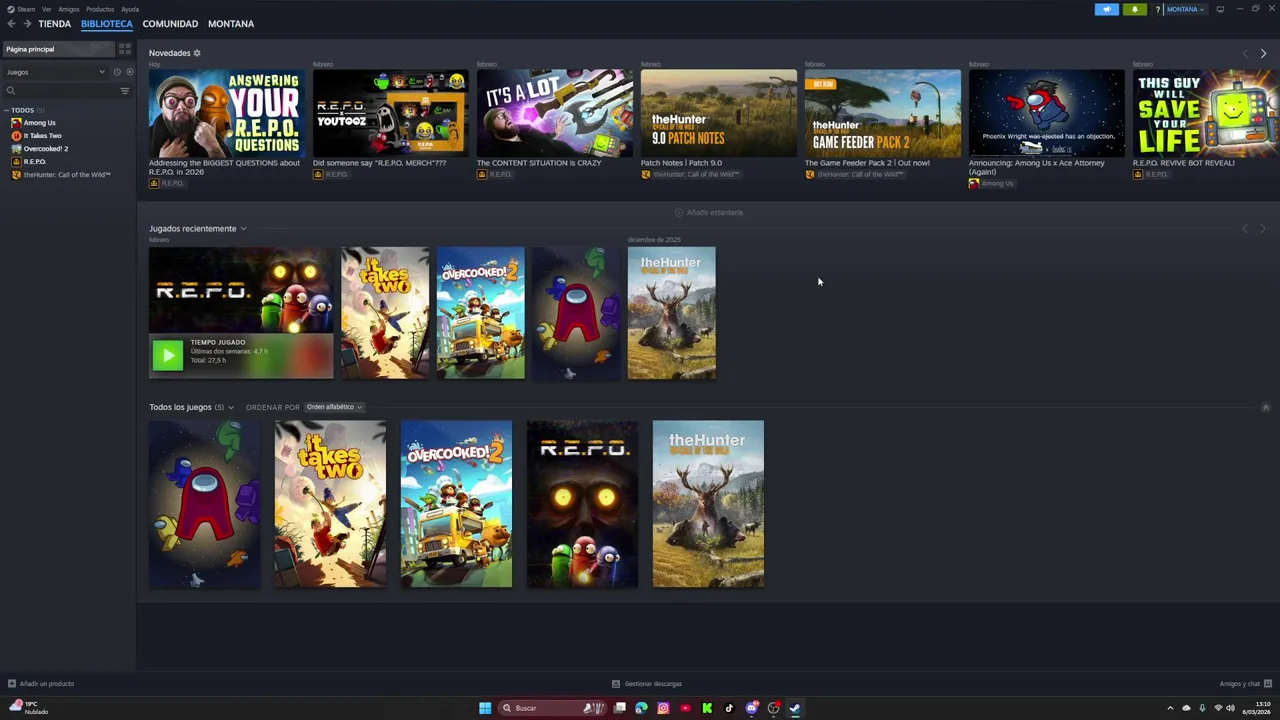This screenshot has width=1280, height=720.
Task: Open TikTok from the taskbar
Action: click(729, 708)
